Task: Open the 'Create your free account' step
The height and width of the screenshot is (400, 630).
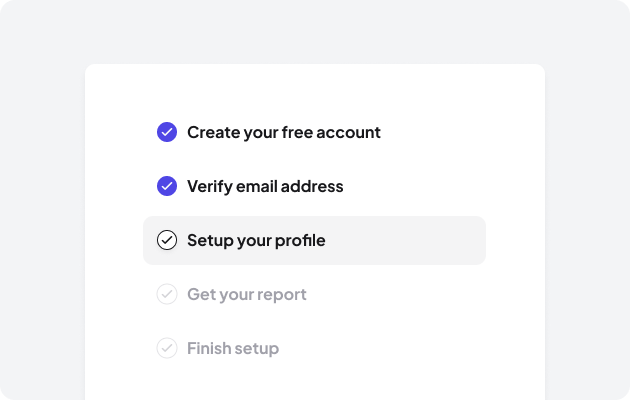Action: click(x=283, y=132)
